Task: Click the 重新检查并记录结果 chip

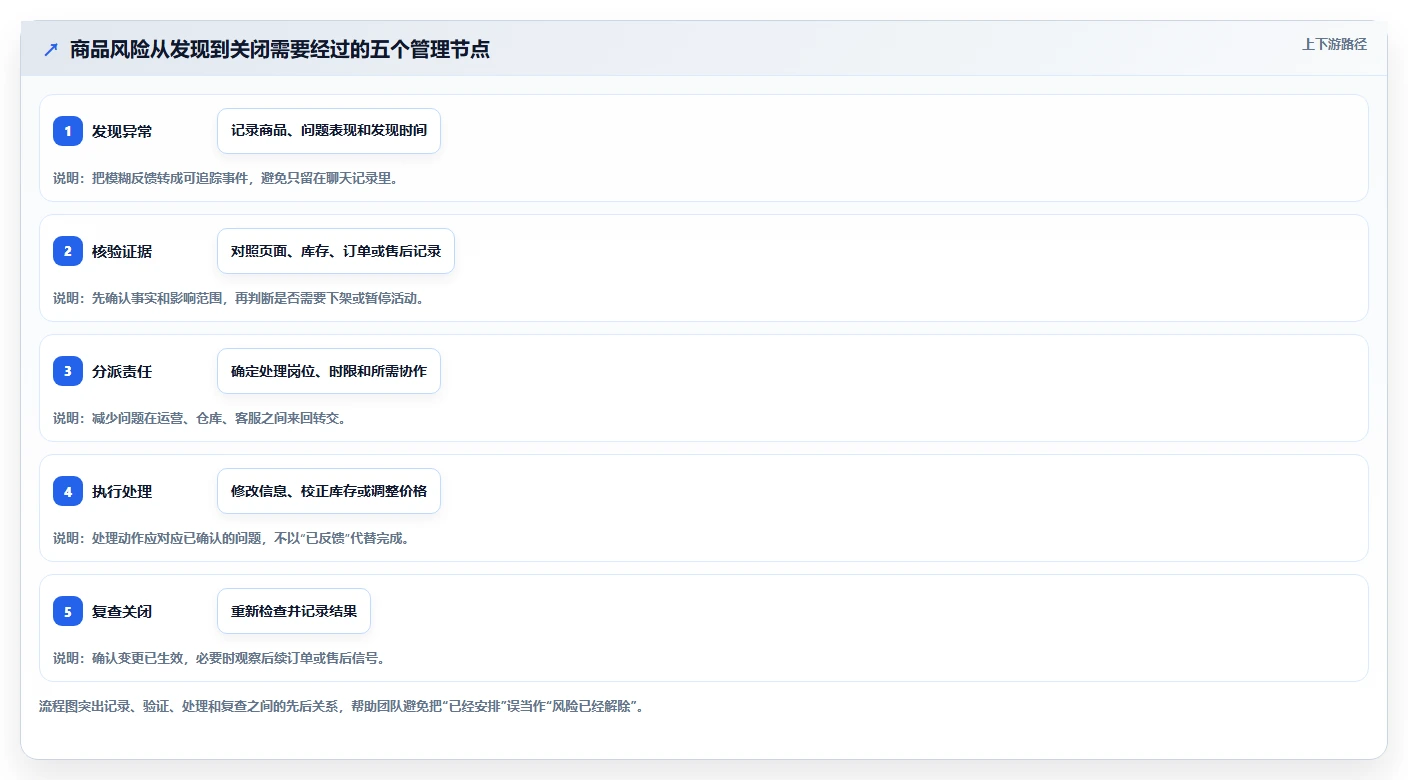Action: 294,611
